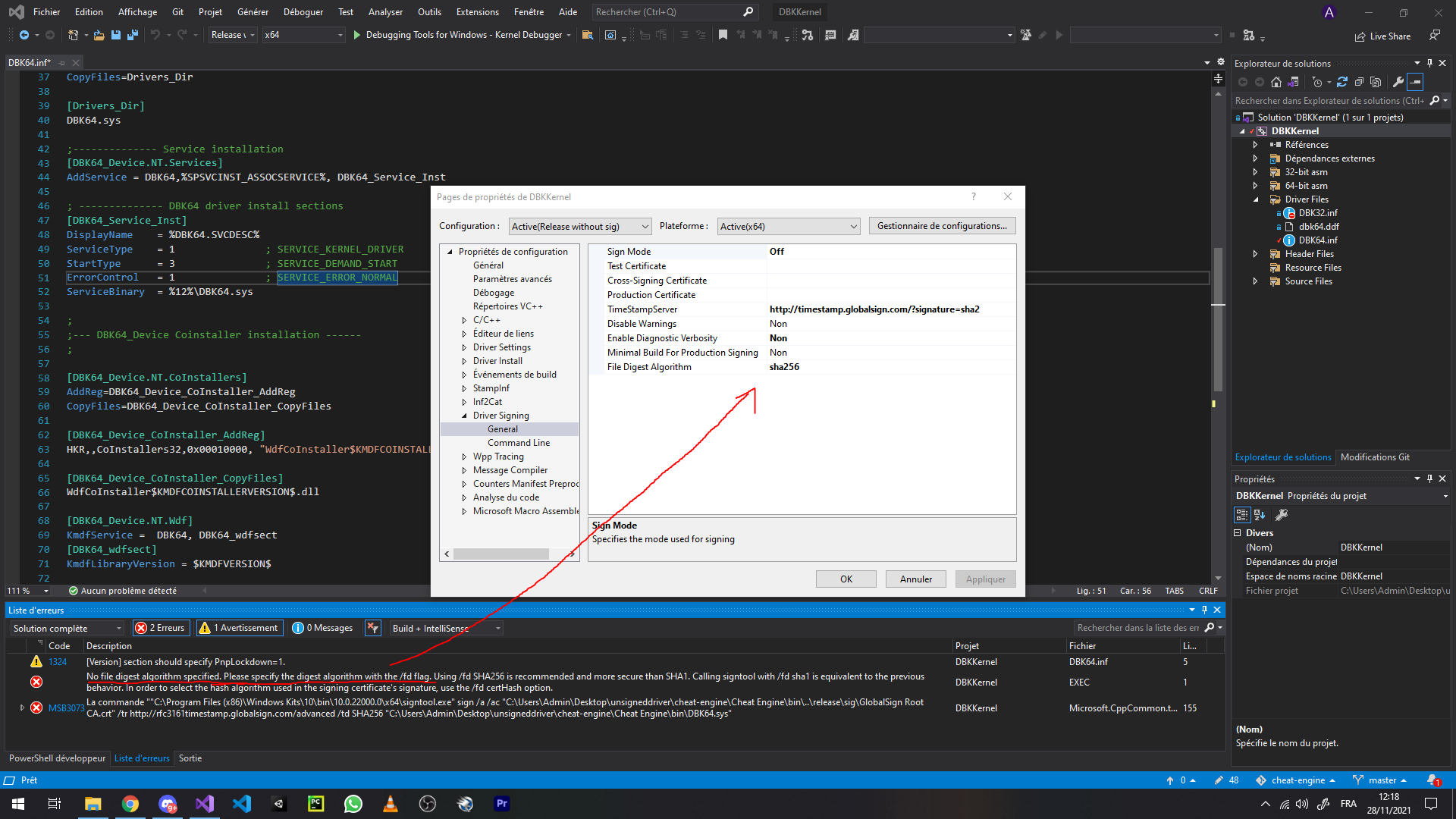Viewport: 1456px width, 819px height.
Task: Click the Collapse All icon in Solution Explorer
Action: pyautogui.click(x=1359, y=82)
